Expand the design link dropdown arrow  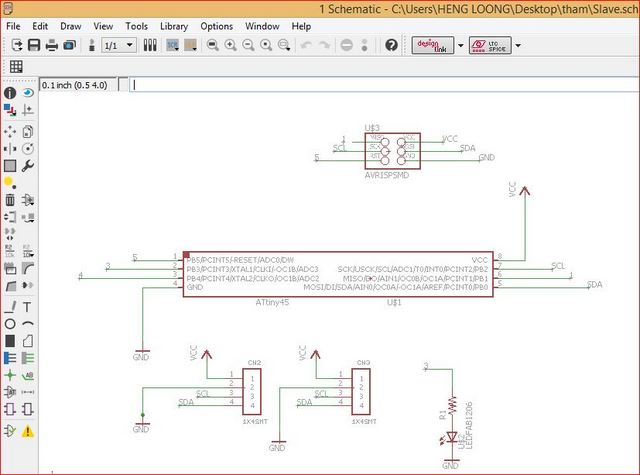[x=460, y=45]
